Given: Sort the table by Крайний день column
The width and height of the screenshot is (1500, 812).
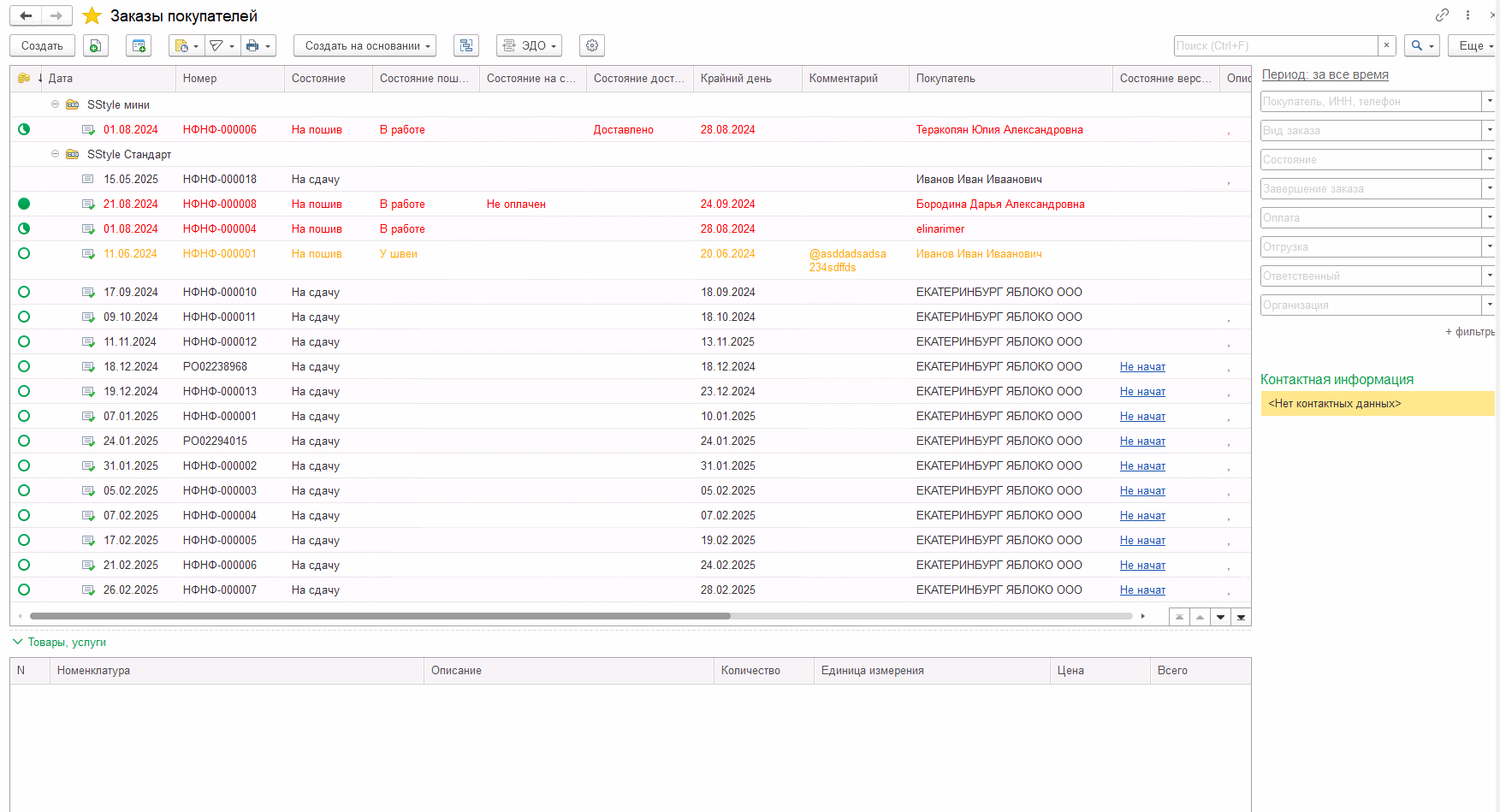Looking at the screenshot, I should [736, 79].
